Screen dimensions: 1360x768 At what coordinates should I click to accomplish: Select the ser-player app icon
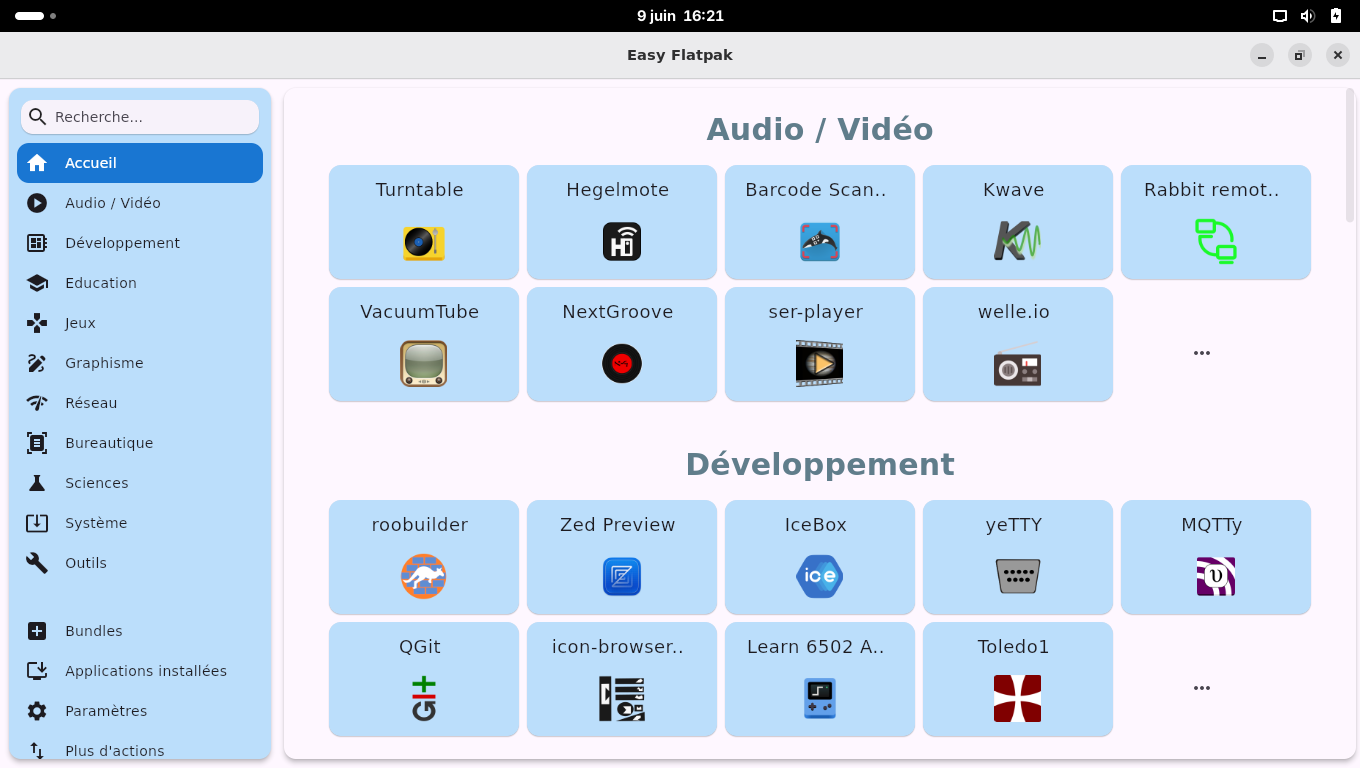pos(820,364)
